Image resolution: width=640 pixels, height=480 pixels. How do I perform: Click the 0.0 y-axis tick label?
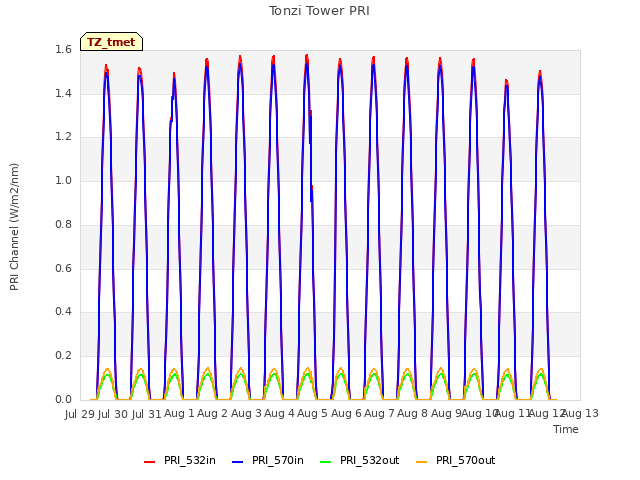63,399
